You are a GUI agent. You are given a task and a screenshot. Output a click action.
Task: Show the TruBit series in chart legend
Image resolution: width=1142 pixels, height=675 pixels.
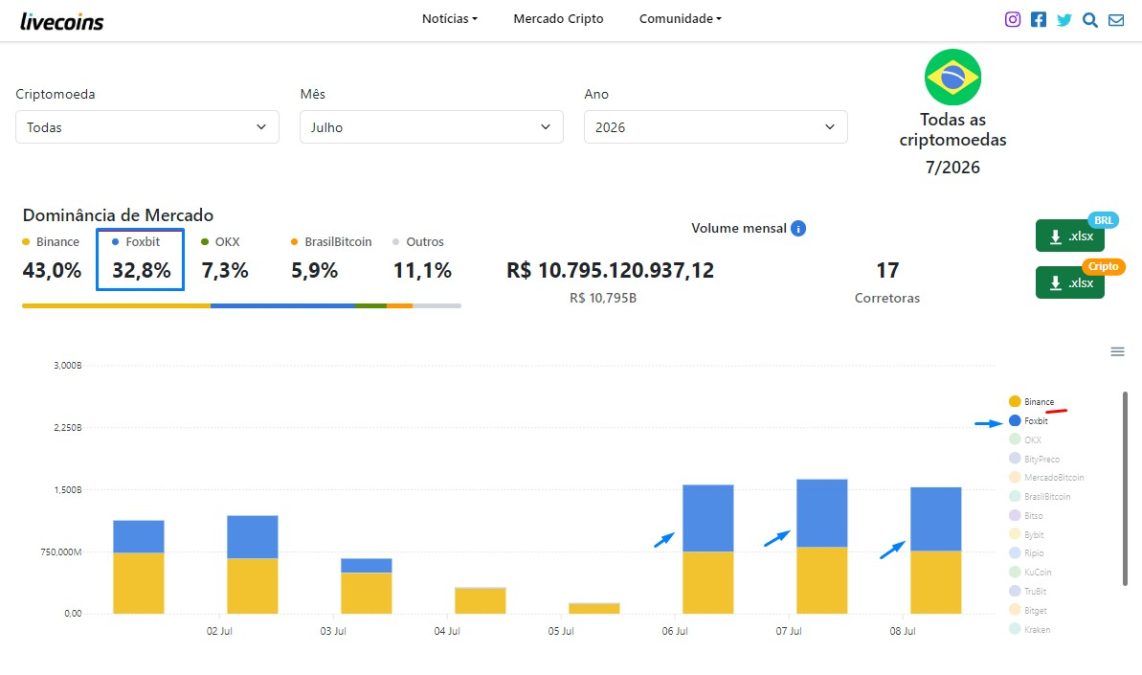1028,591
